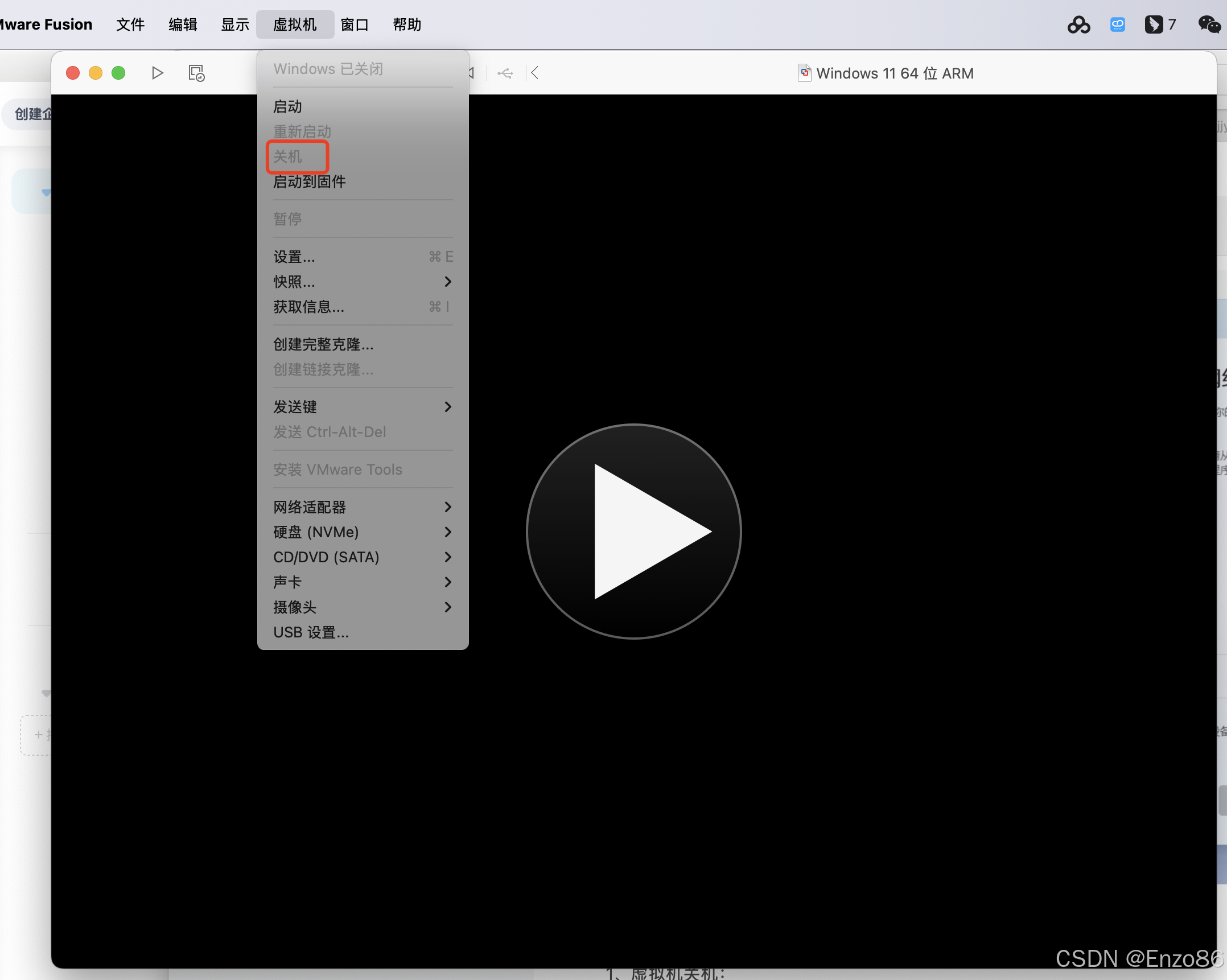1227x980 pixels.
Task: Open the snapshot manager toolbar icon
Action: 196,73
